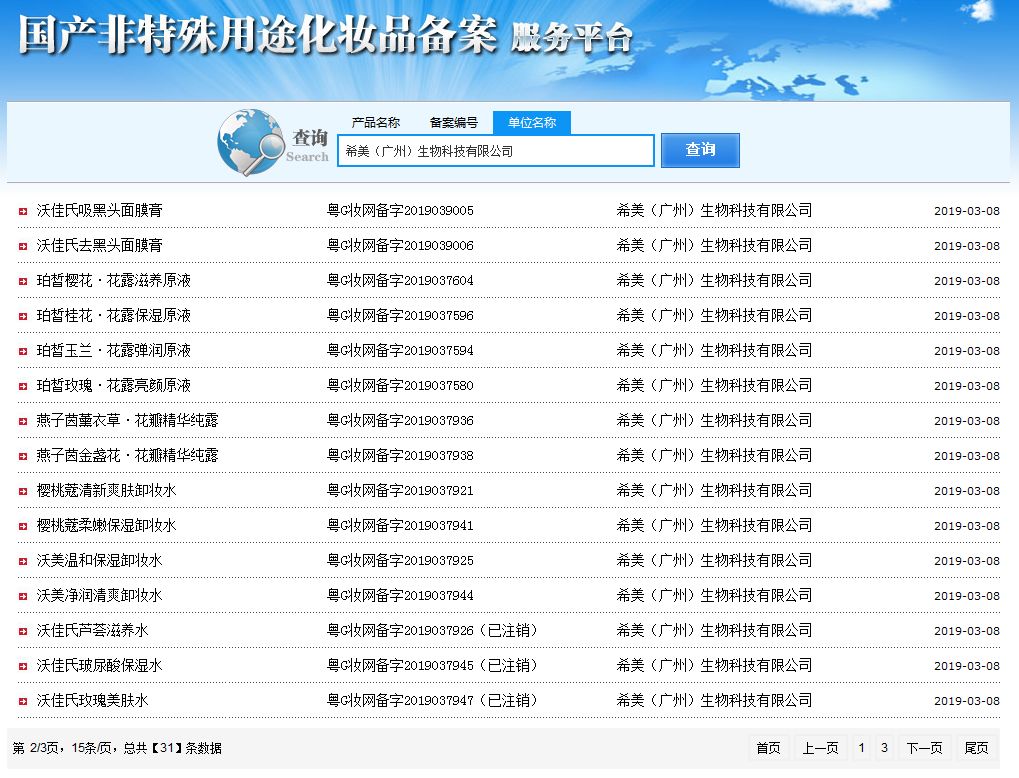Click red arrow icon beside 沃佳氏吸黑头面膜膏
1019x778 pixels.
coord(23,211)
